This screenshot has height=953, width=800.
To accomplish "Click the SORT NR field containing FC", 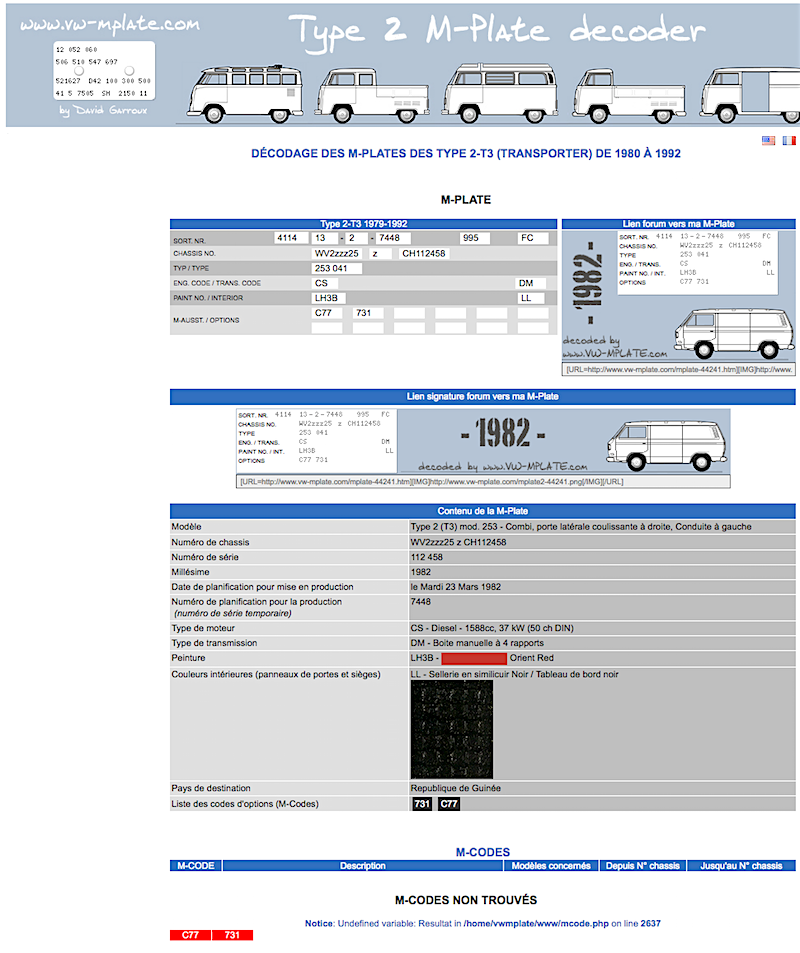I will (x=533, y=238).
